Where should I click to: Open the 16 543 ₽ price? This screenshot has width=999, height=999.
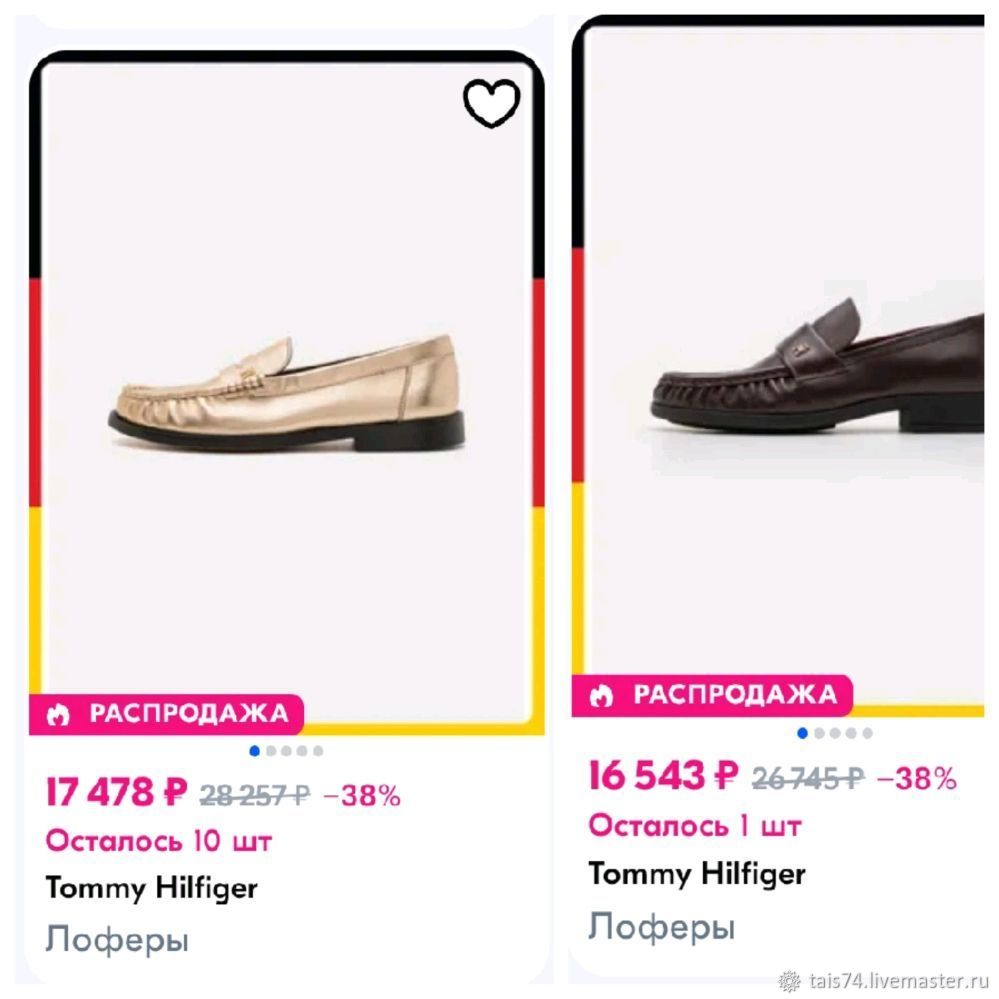pos(663,775)
